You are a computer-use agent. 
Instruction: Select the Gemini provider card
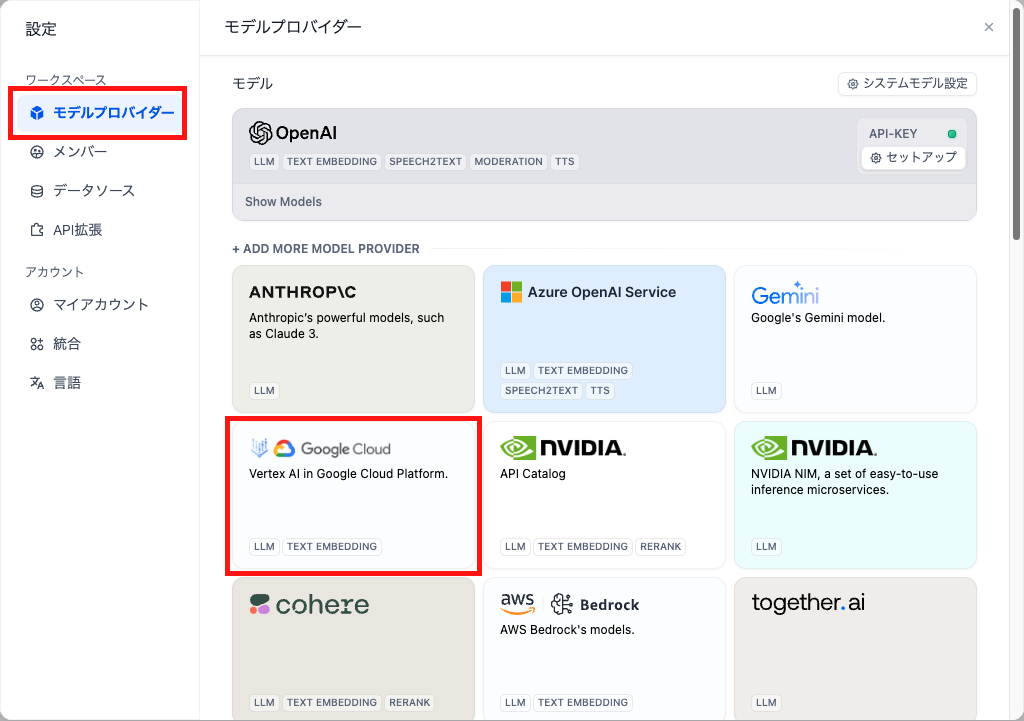855,339
